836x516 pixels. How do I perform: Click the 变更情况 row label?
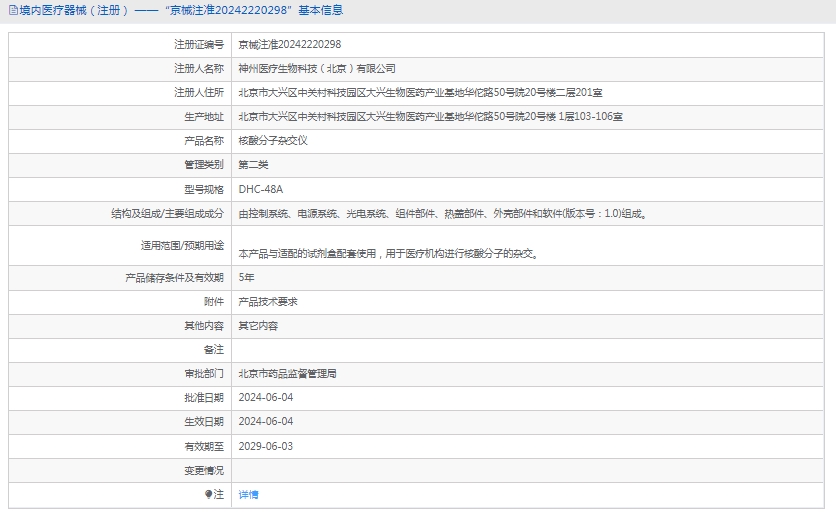coord(204,470)
